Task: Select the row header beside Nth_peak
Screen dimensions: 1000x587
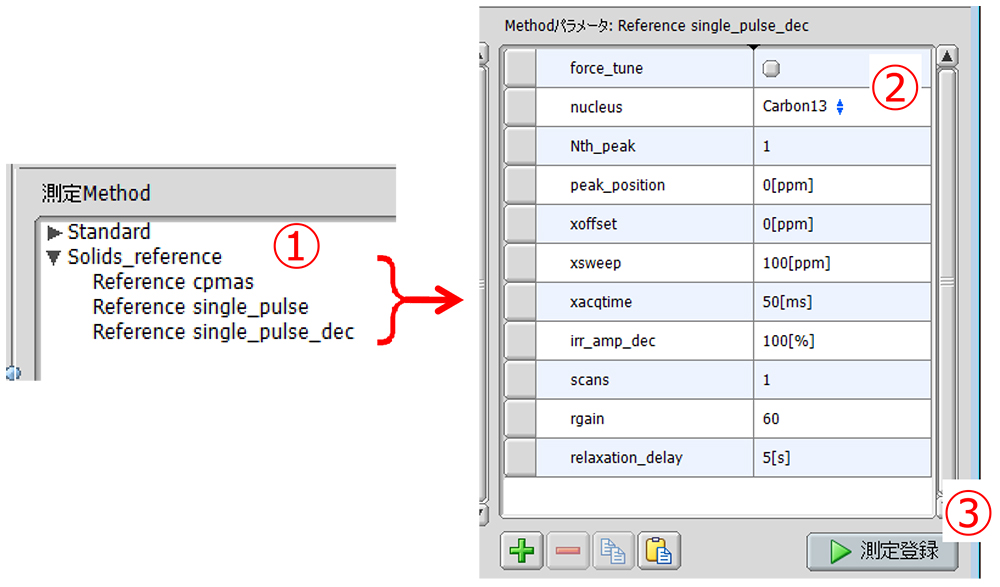Action: coord(519,146)
